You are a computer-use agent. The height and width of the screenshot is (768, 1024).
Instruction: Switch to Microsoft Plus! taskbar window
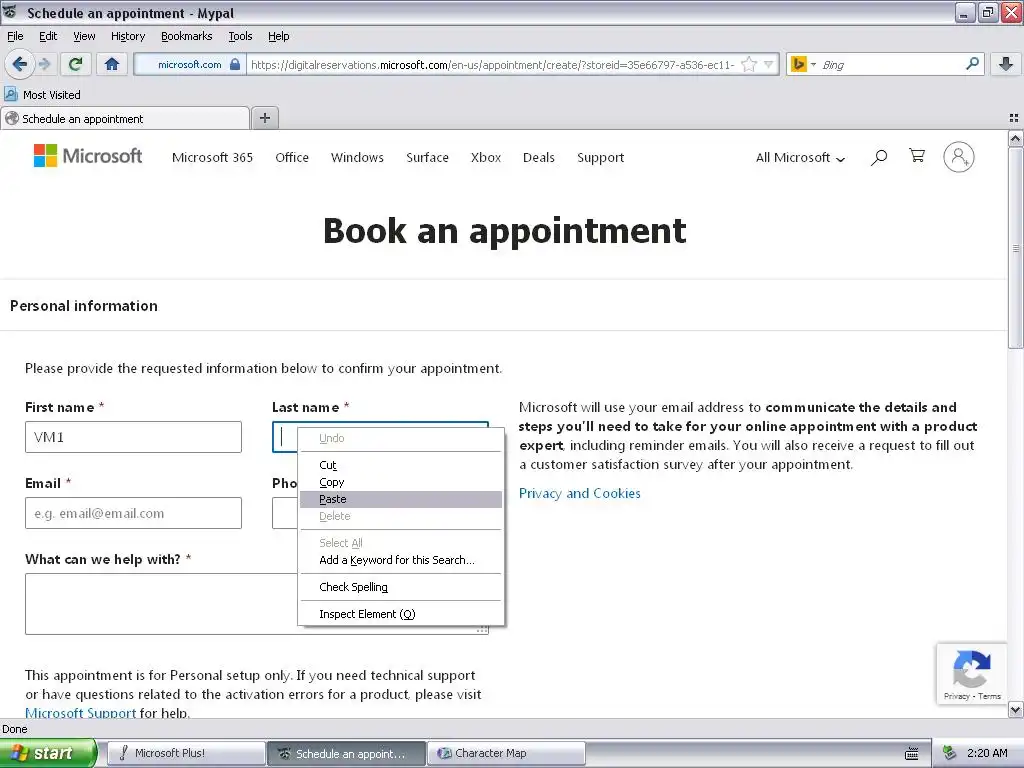(x=185, y=753)
